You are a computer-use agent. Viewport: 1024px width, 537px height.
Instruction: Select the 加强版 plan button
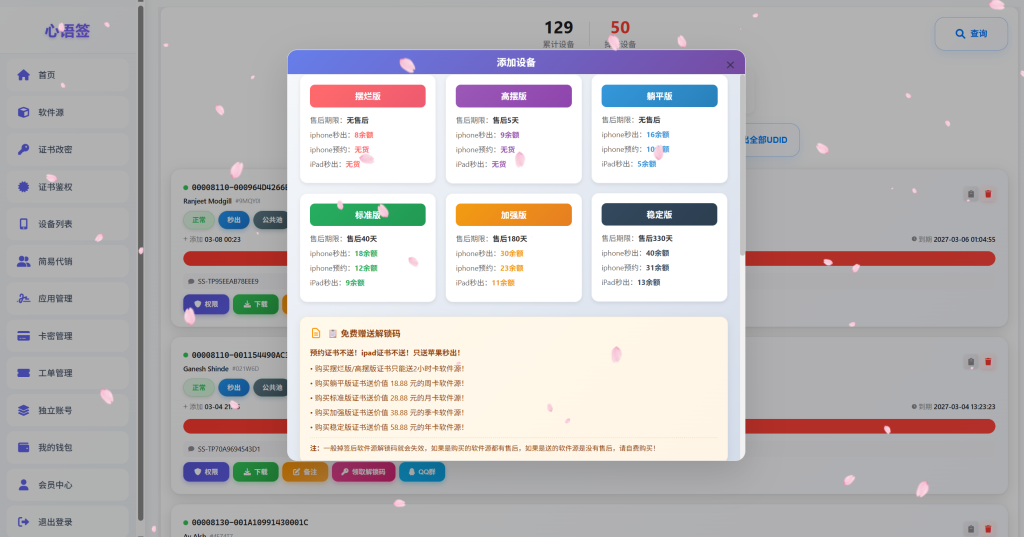click(513, 215)
